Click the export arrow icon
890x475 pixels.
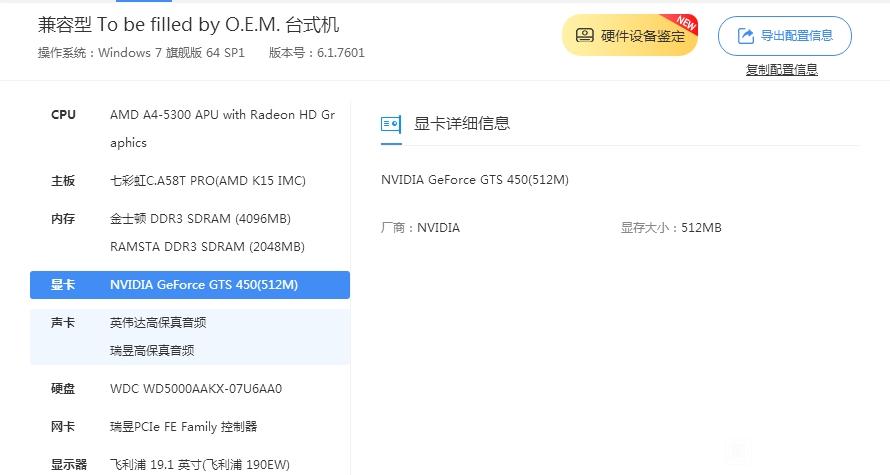point(745,36)
